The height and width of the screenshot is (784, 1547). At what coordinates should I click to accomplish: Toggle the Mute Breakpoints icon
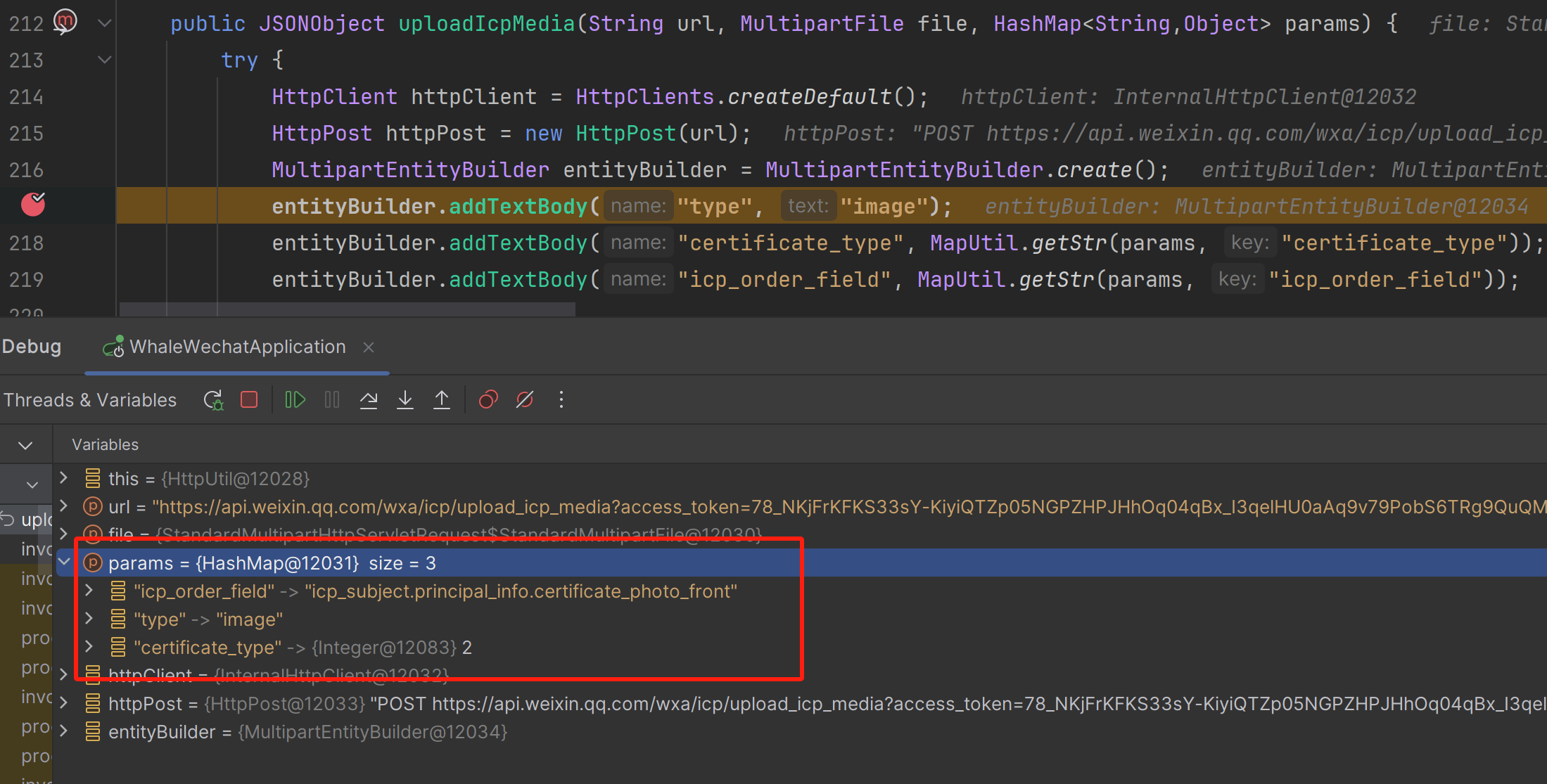coord(525,400)
